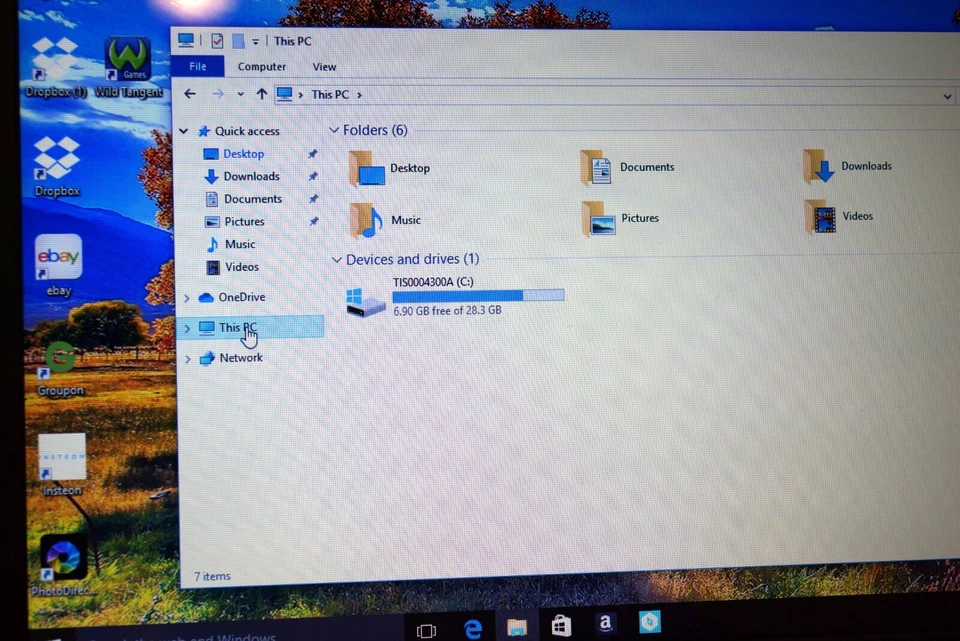960x641 pixels.
Task: Click the Up one level arrow
Action: 261,94
